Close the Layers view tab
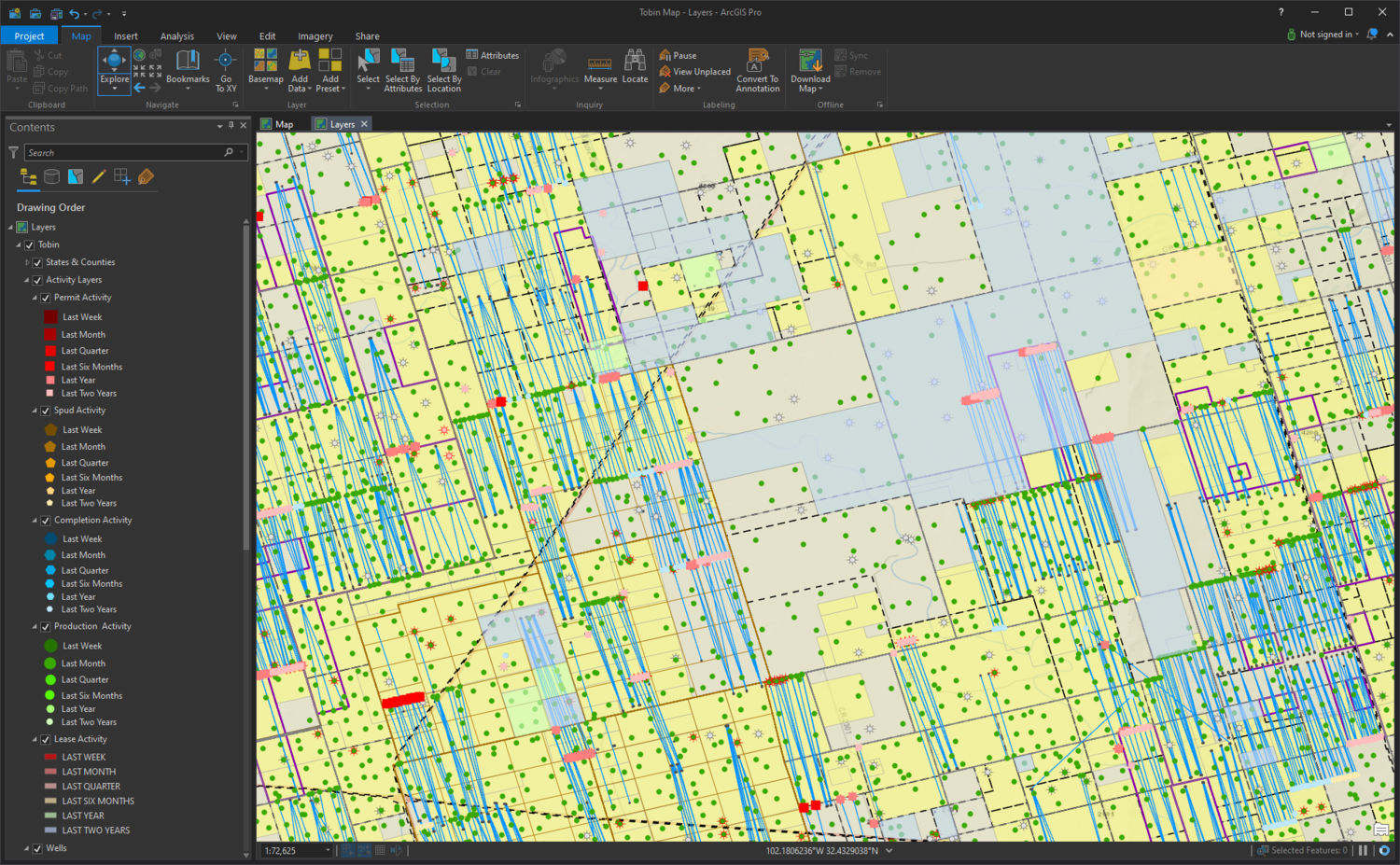The width and height of the screenshot is (1400, 865). 364,124
